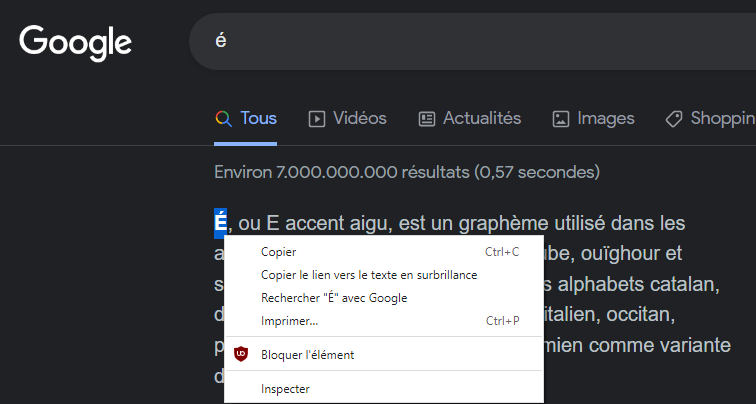Click the multicolor search icon beside Tous
Image resolution: width=756 pixels, height=404 pixels.
[x=224, y=119]
